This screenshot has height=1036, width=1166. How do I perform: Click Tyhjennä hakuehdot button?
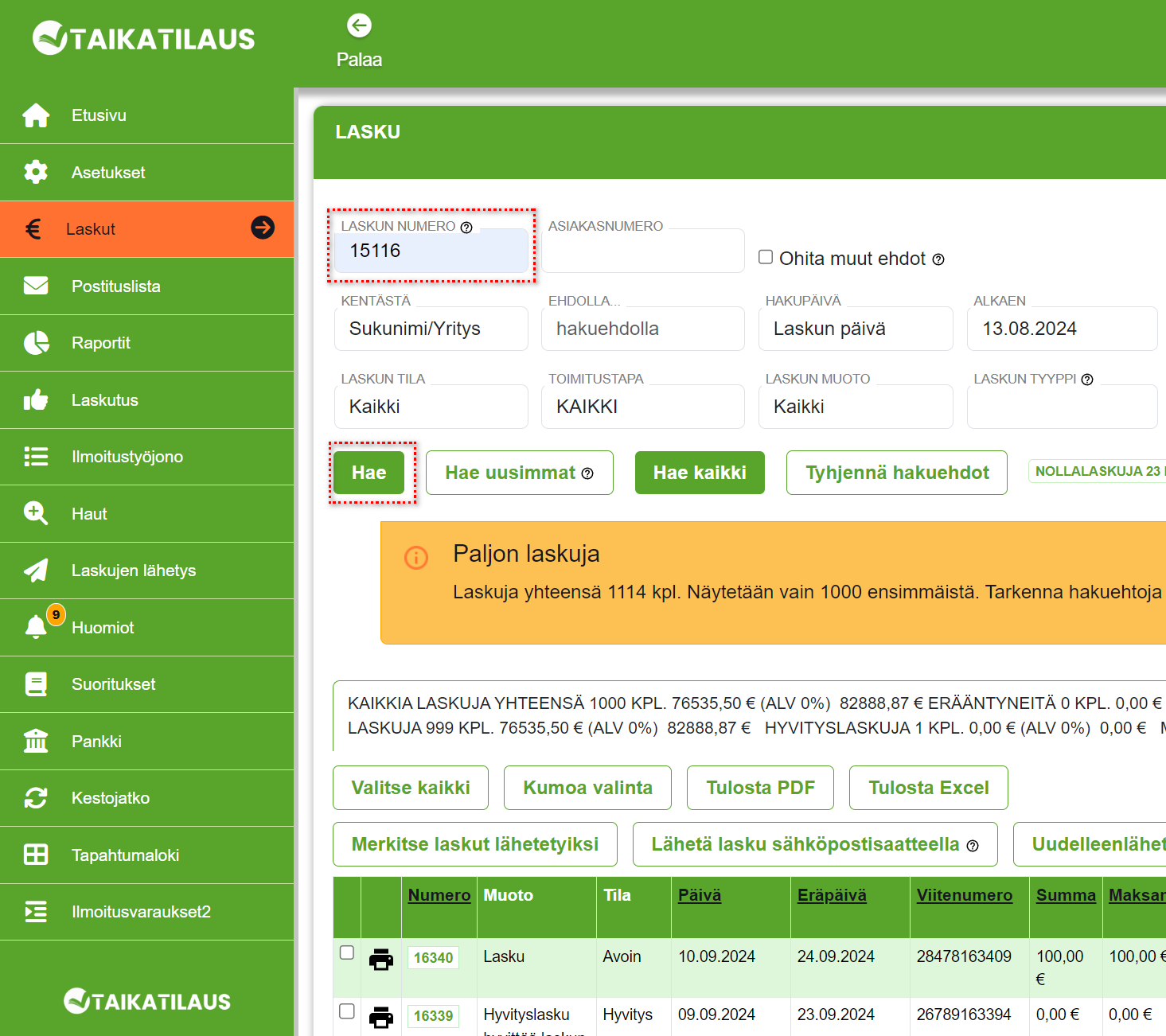coord(897,473)
